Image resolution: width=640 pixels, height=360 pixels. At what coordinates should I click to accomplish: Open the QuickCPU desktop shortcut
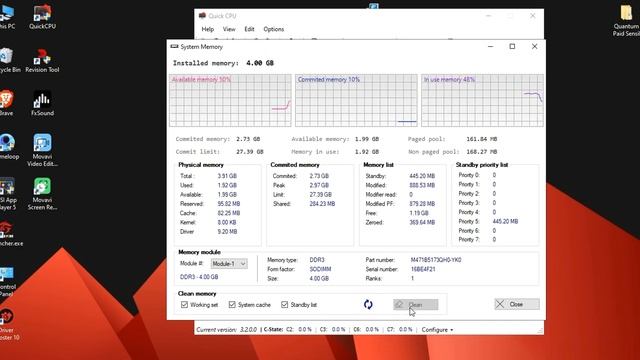point(42,17)
